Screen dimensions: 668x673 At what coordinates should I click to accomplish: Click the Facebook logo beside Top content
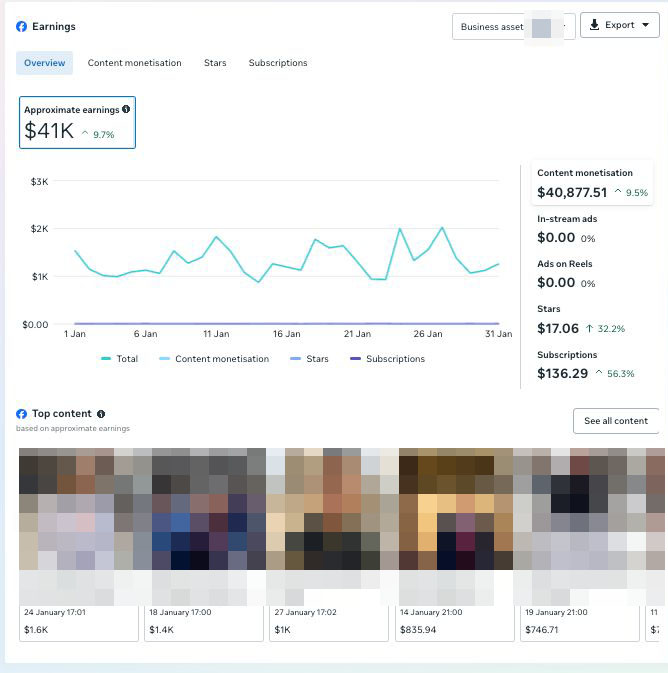(21, 414)
